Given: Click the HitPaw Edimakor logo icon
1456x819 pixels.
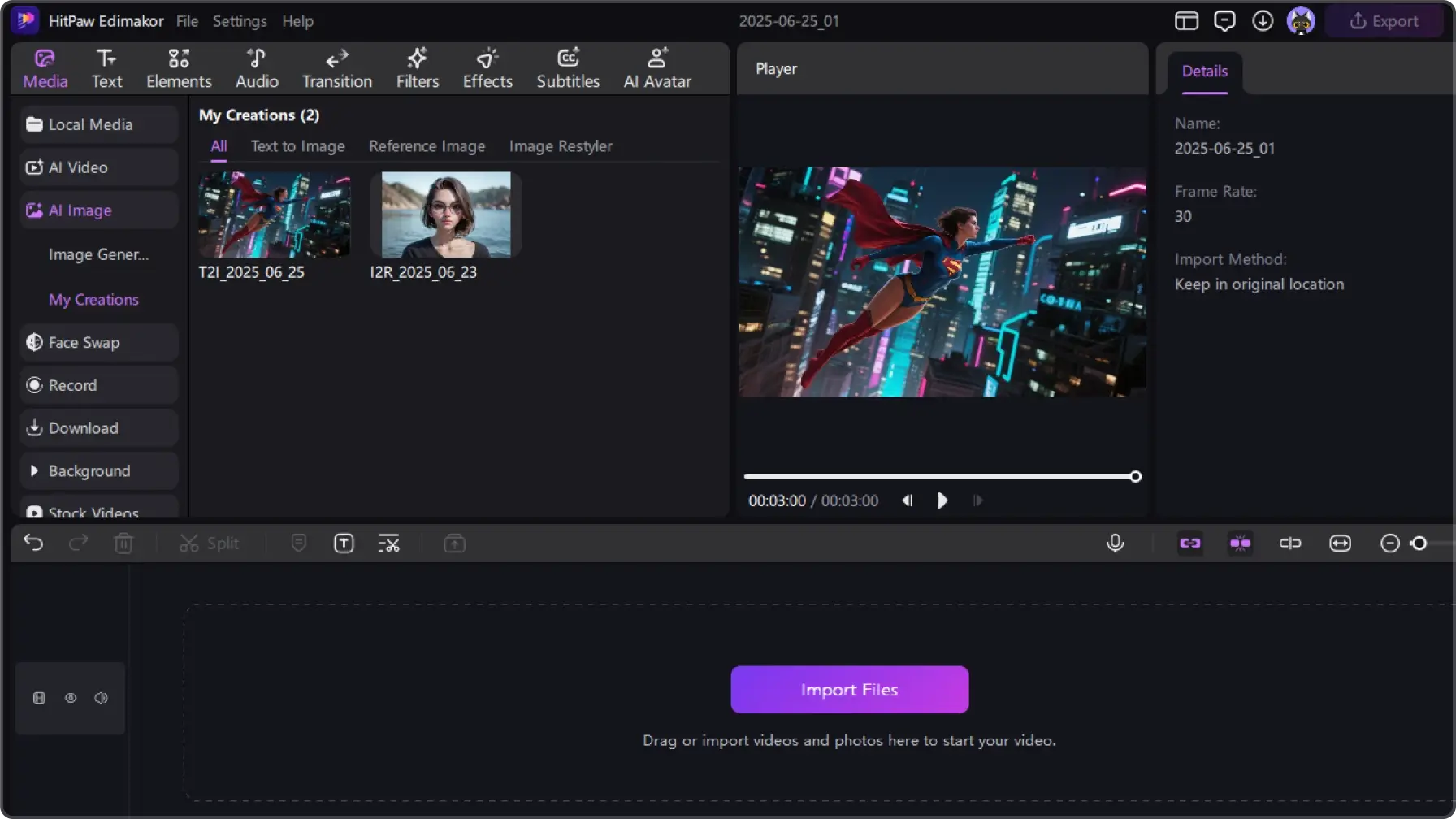Looking at the screenshot, I should point(25,20).
